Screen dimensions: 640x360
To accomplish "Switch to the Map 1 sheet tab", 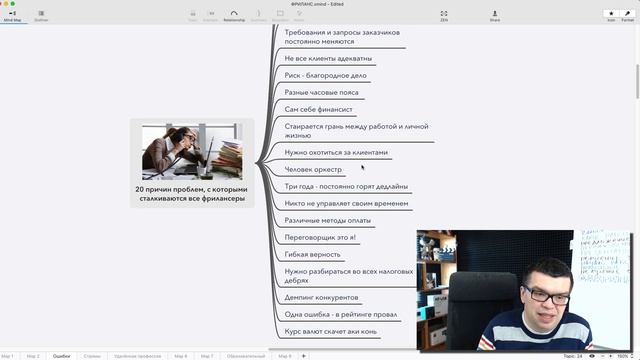I will (7, 356).
